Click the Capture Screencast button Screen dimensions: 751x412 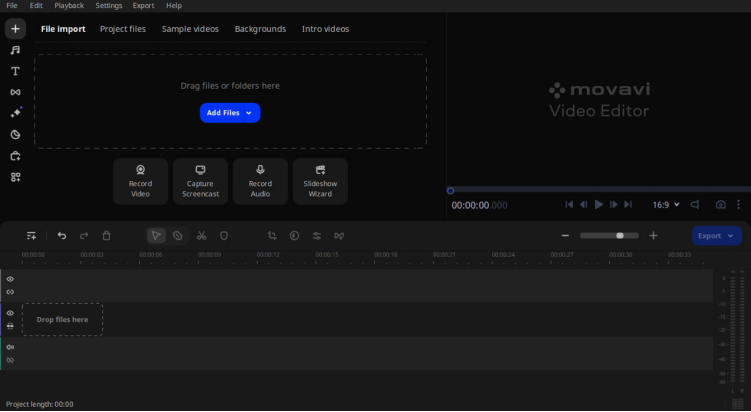pyautogui.click(x=200, y=182)
